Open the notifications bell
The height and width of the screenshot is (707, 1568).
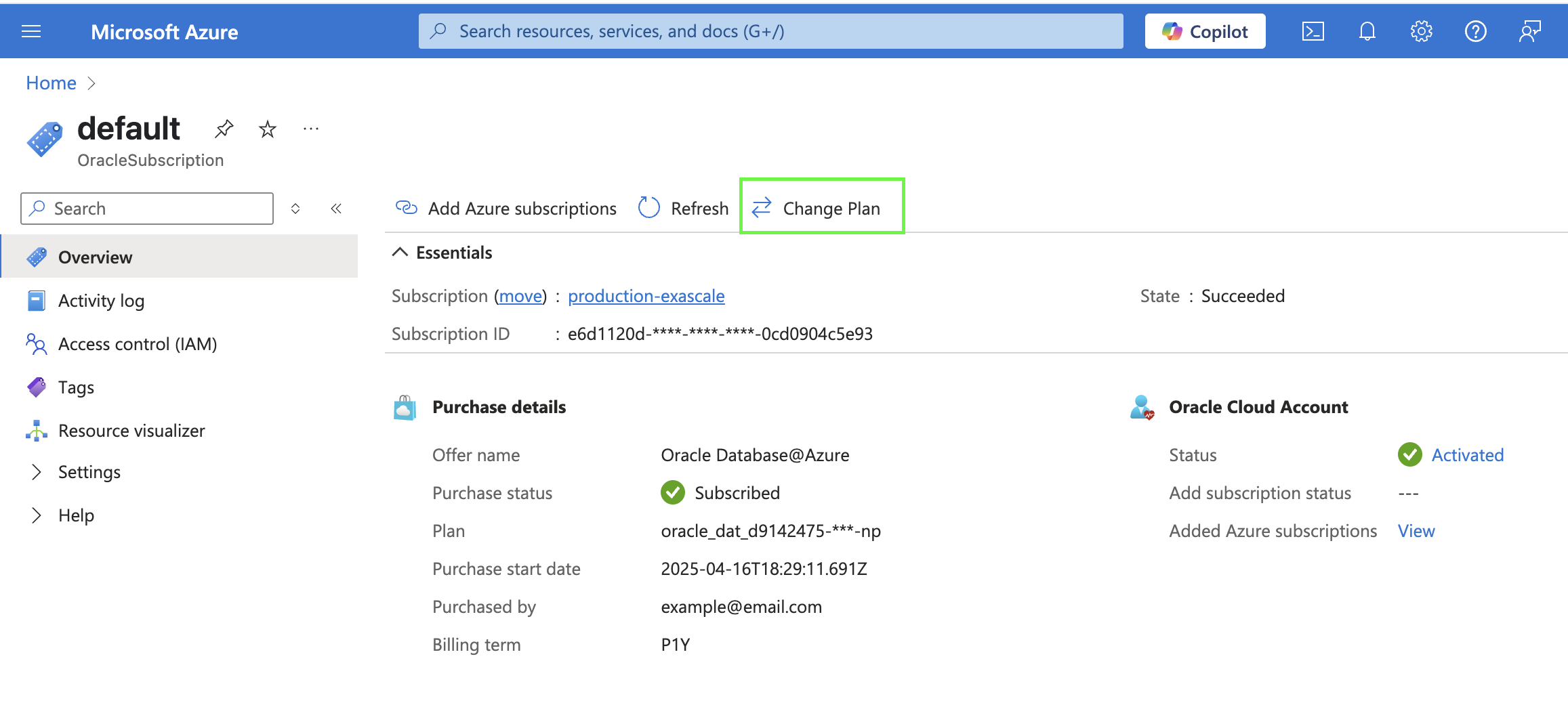(1367, 32)
